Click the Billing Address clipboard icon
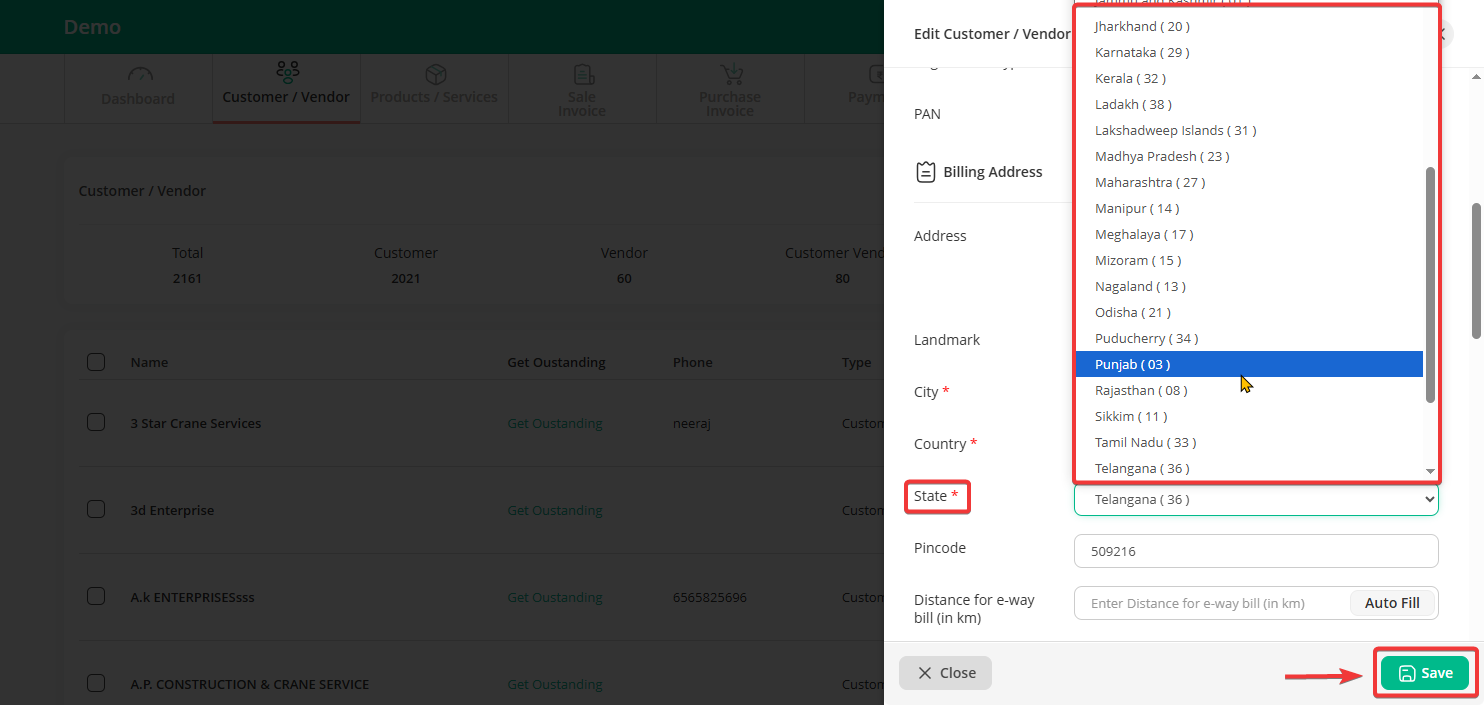 click(x=926, y=172)
